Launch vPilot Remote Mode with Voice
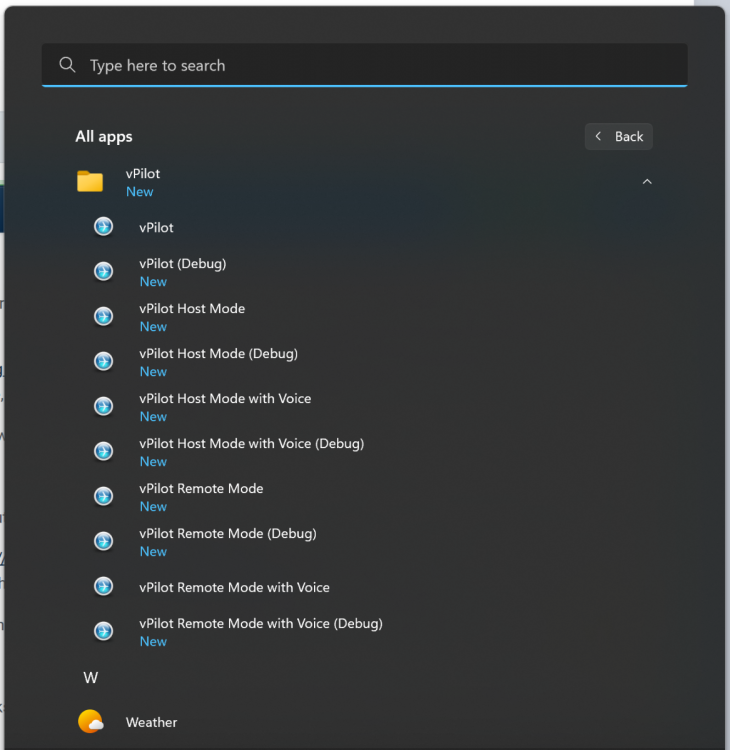 point(234,587)
